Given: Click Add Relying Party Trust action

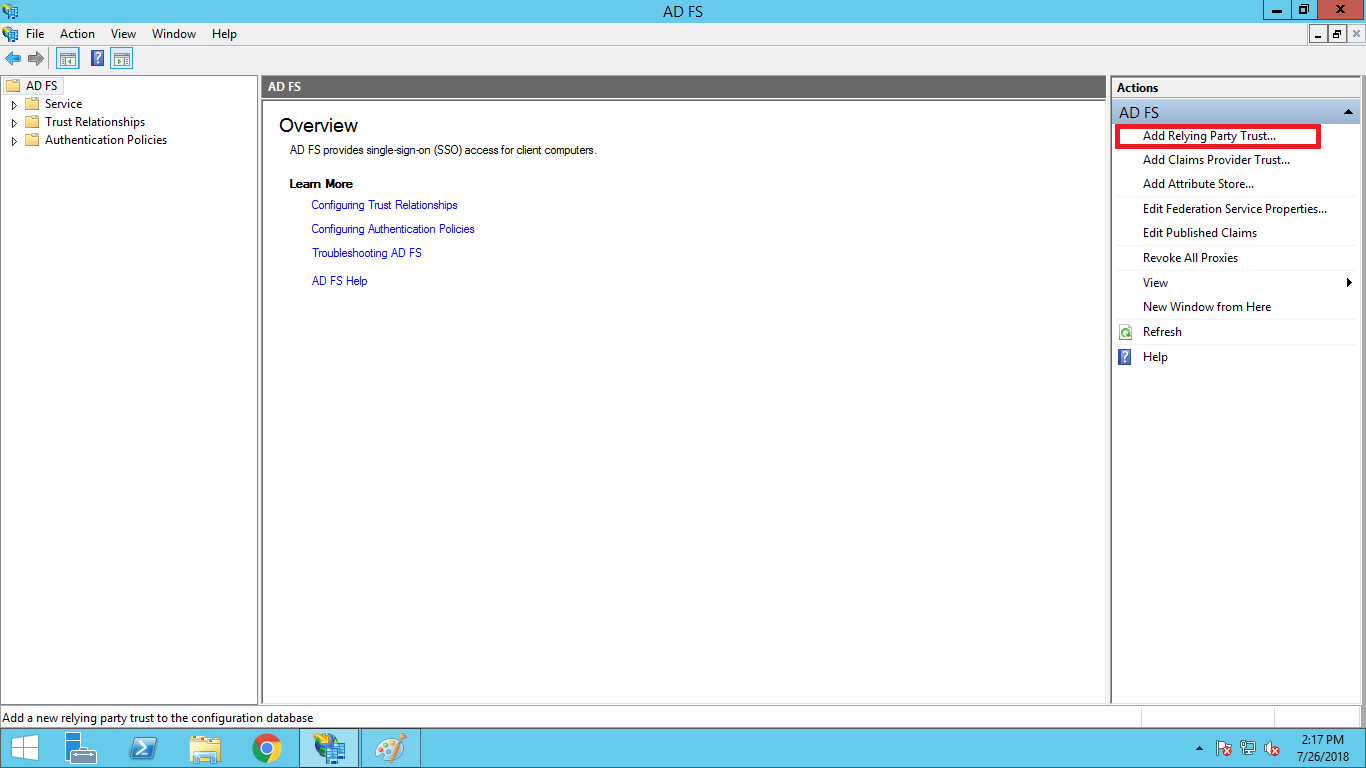Looking at the screenshot, I should [1209, 136].
